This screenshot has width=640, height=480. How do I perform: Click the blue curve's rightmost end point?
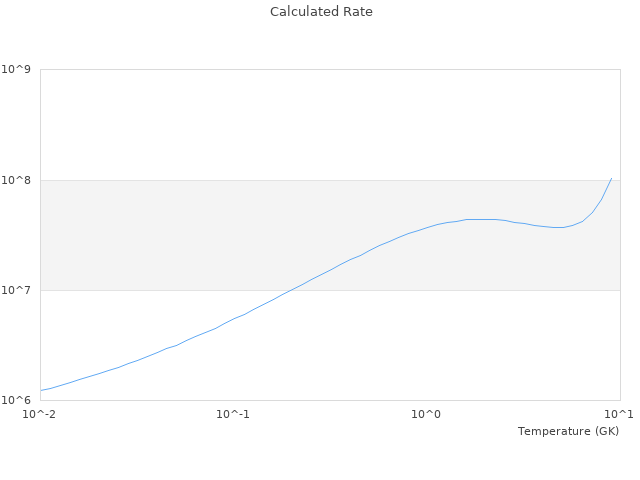tap(611, 178)
